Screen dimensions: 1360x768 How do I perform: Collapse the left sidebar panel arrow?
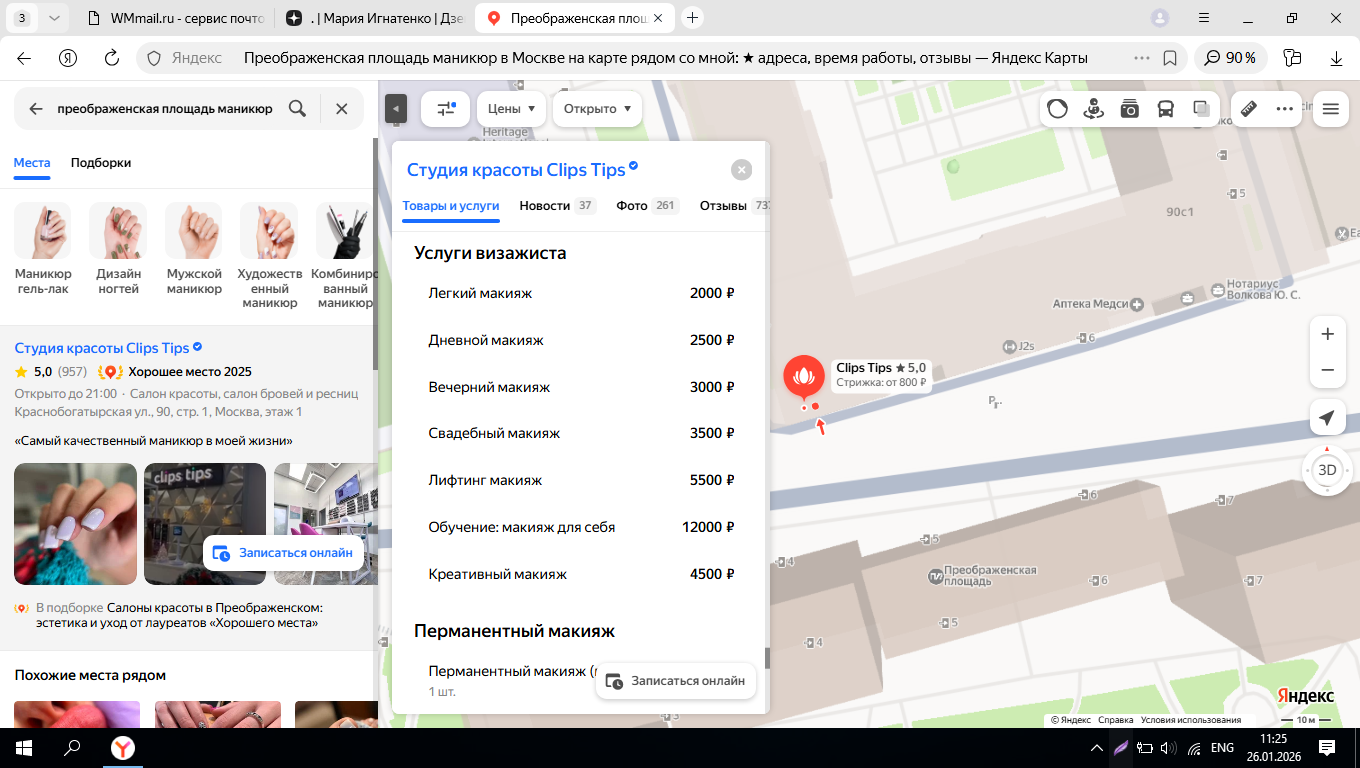396,109
